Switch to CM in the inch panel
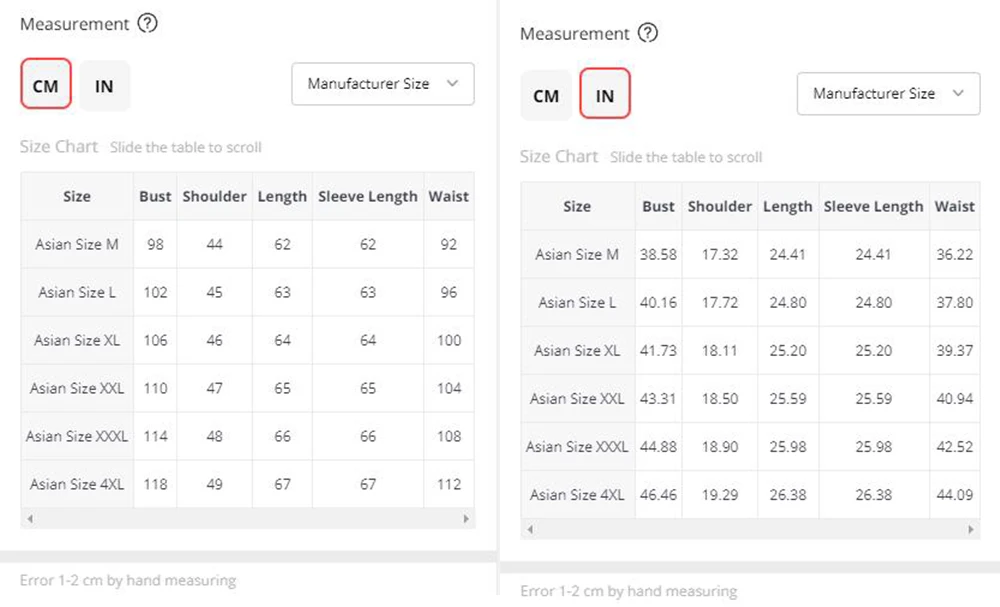 tap(546, 96)
